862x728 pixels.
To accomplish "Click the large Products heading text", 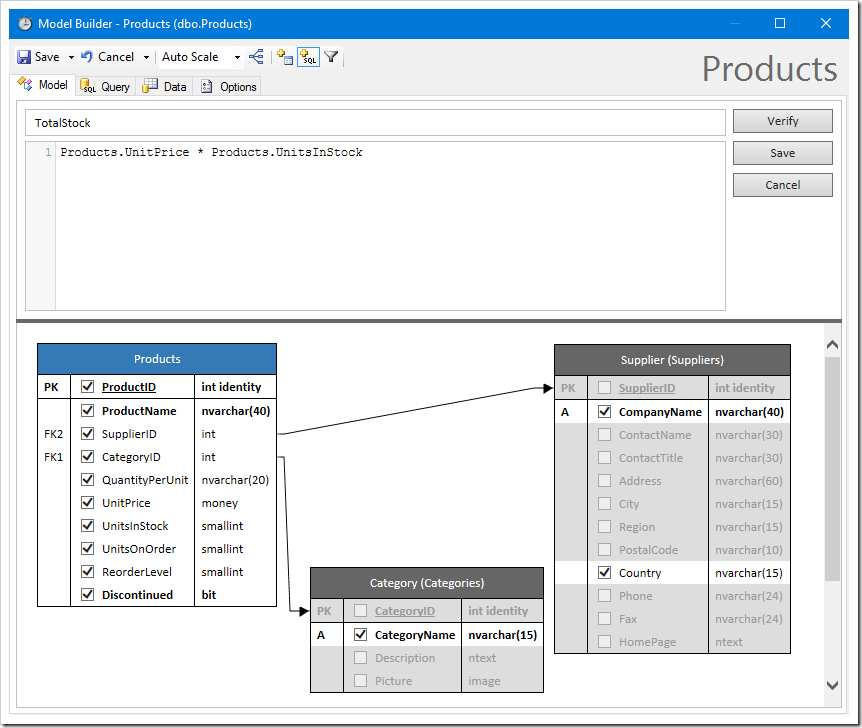I will click(770, 69).
